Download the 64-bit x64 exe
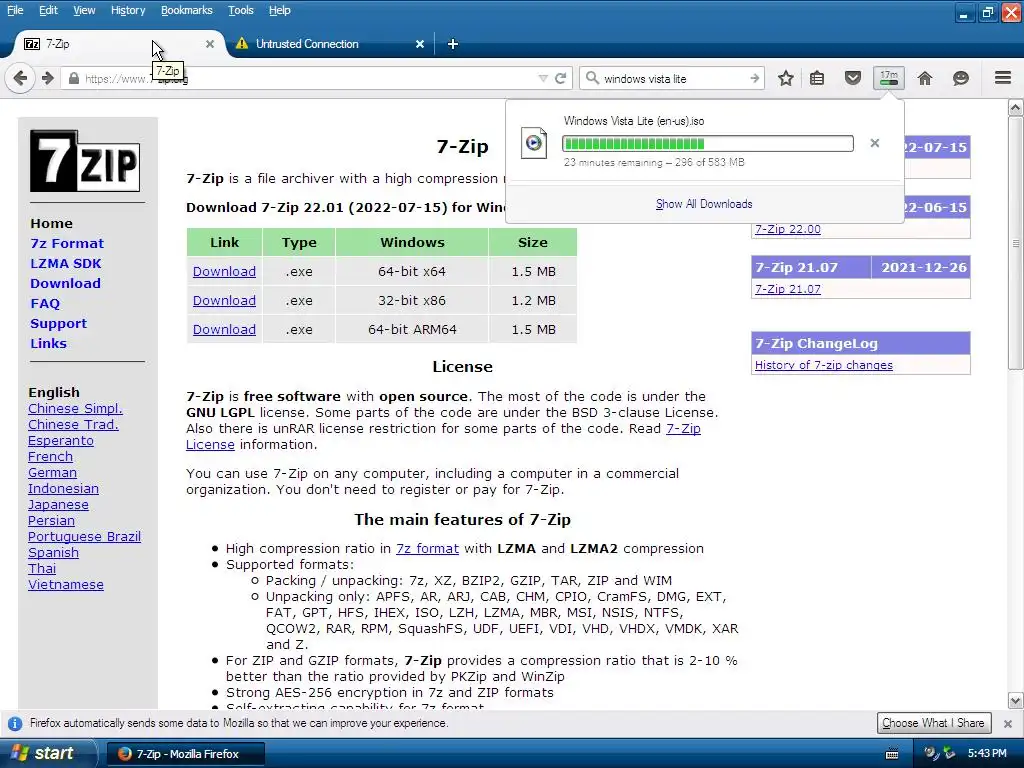1024x768 pixels. pyautogui.click(x=224, y=272)
